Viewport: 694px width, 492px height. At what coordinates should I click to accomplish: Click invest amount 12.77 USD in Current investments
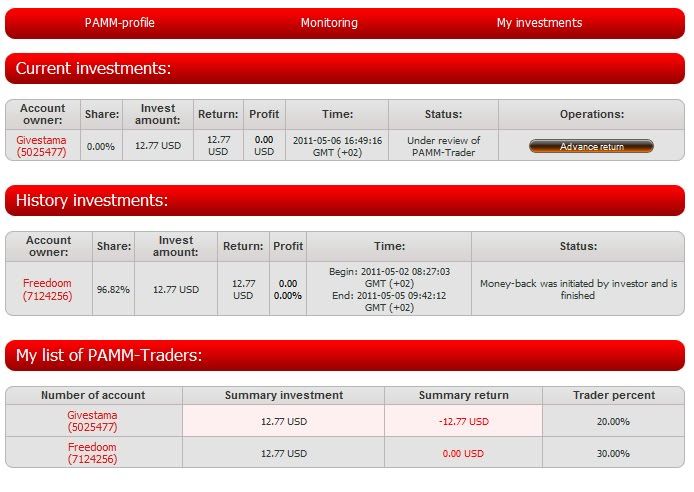point(158,146)
